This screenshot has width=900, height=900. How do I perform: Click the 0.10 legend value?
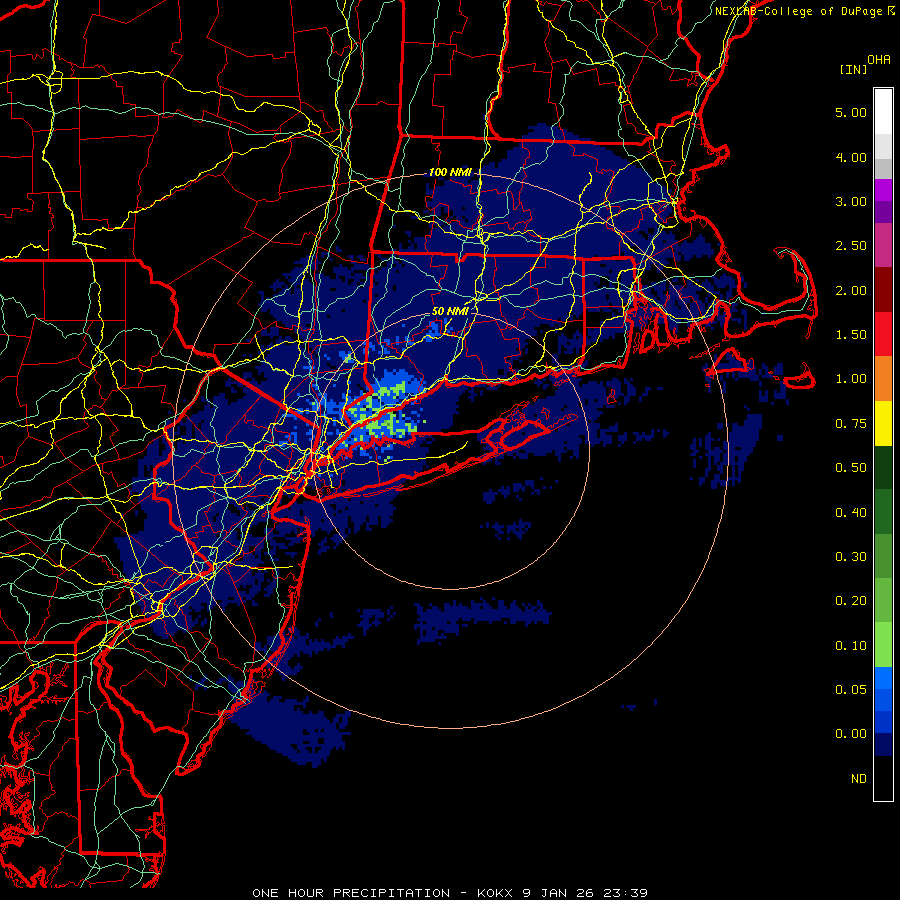[x=851, y=646]
